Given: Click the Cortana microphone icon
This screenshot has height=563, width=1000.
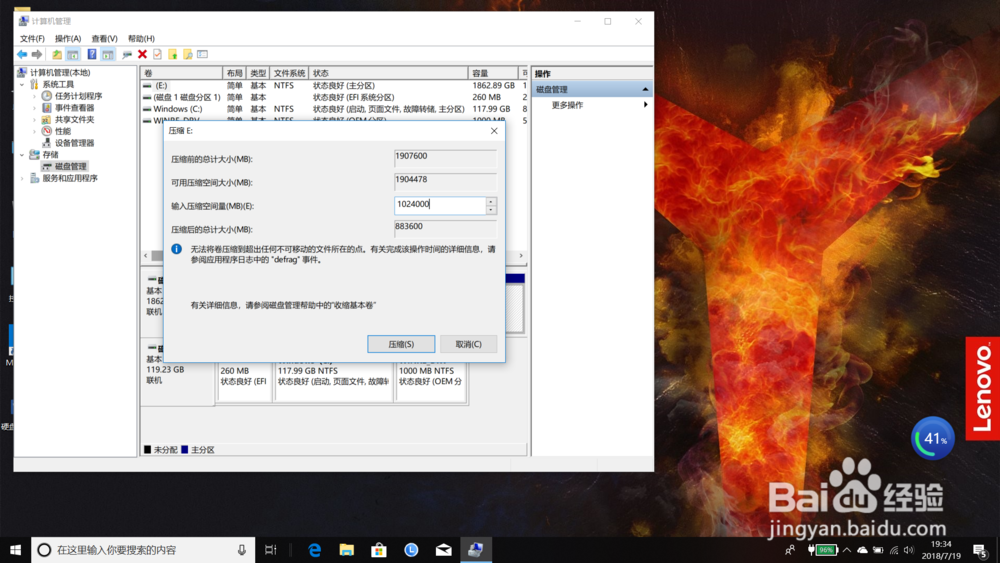Looking at the screenshot, I should click(242, 550).
